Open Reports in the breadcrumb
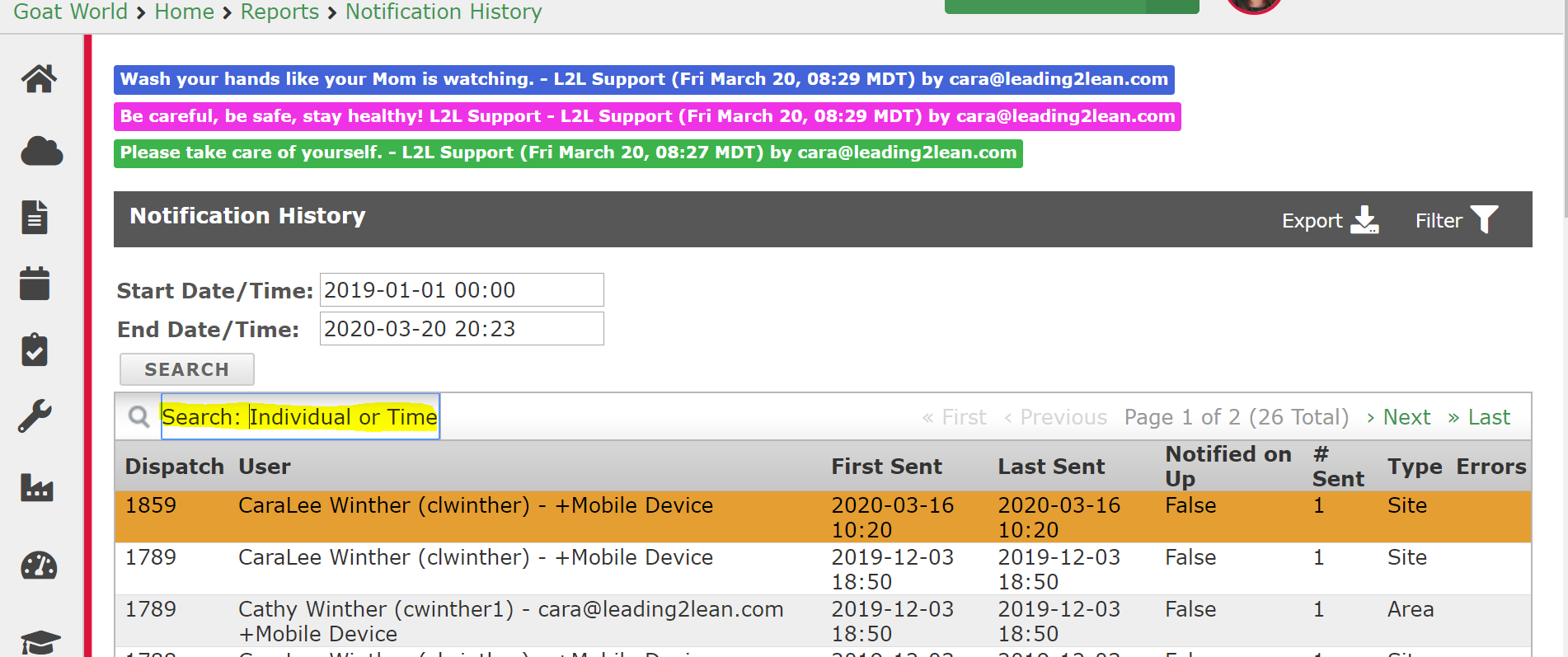The width and height of the screenshot is (1568, 657). click(x=279, y=12)
